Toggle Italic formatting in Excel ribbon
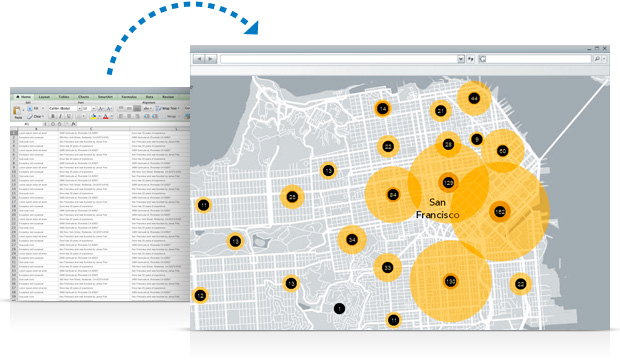 (x=60, y=116)
